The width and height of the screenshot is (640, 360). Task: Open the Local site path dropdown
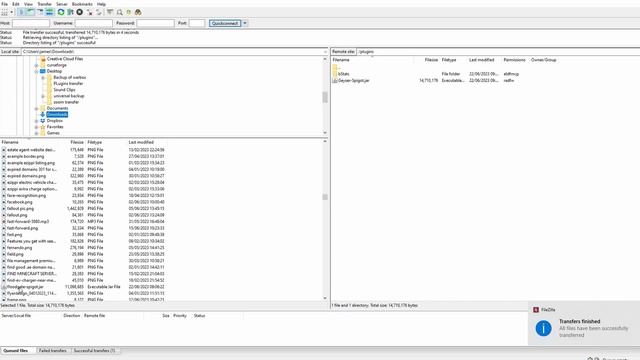[x=325, y=52]
